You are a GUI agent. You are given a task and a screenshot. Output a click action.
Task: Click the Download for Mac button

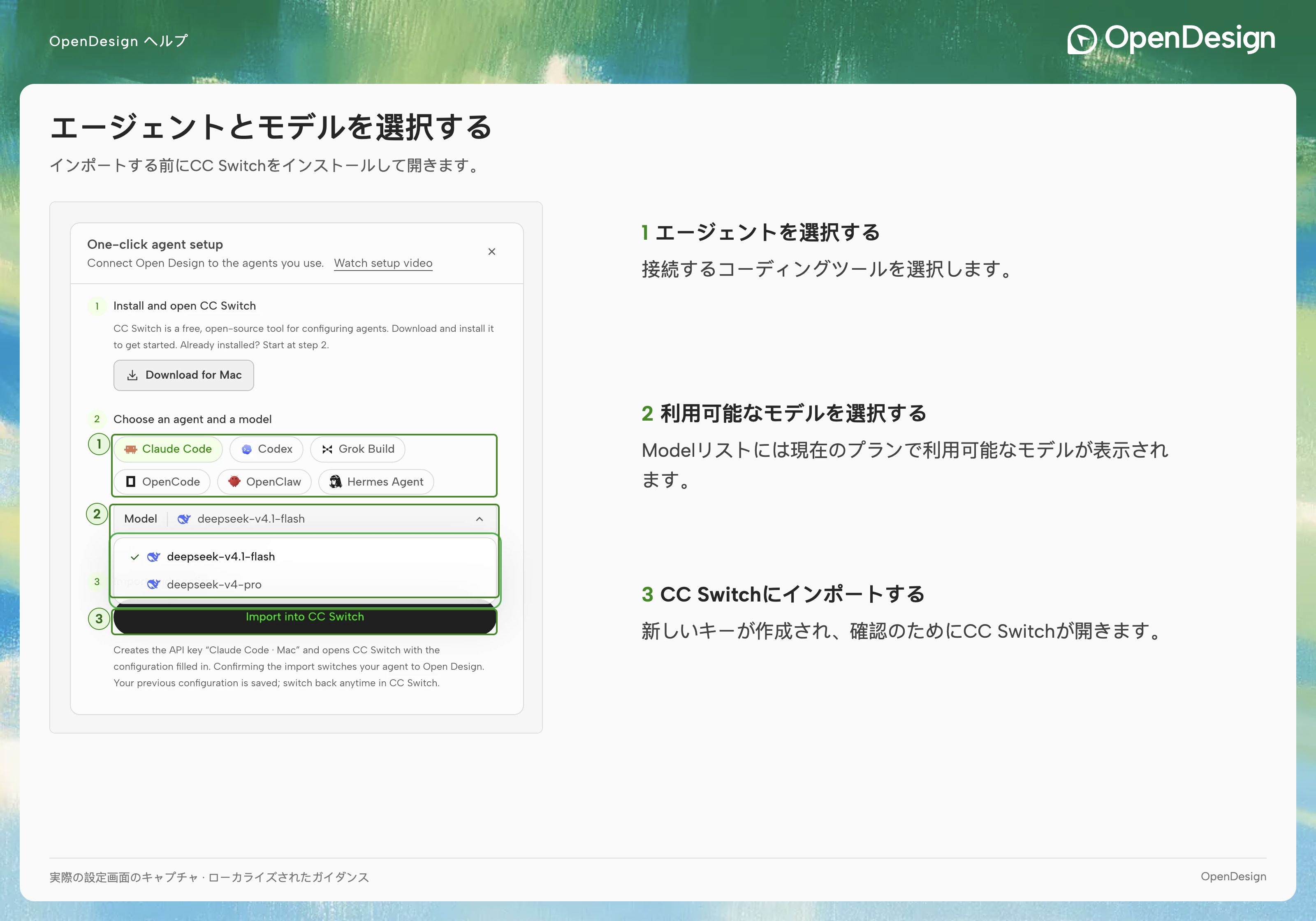[183, 375]
